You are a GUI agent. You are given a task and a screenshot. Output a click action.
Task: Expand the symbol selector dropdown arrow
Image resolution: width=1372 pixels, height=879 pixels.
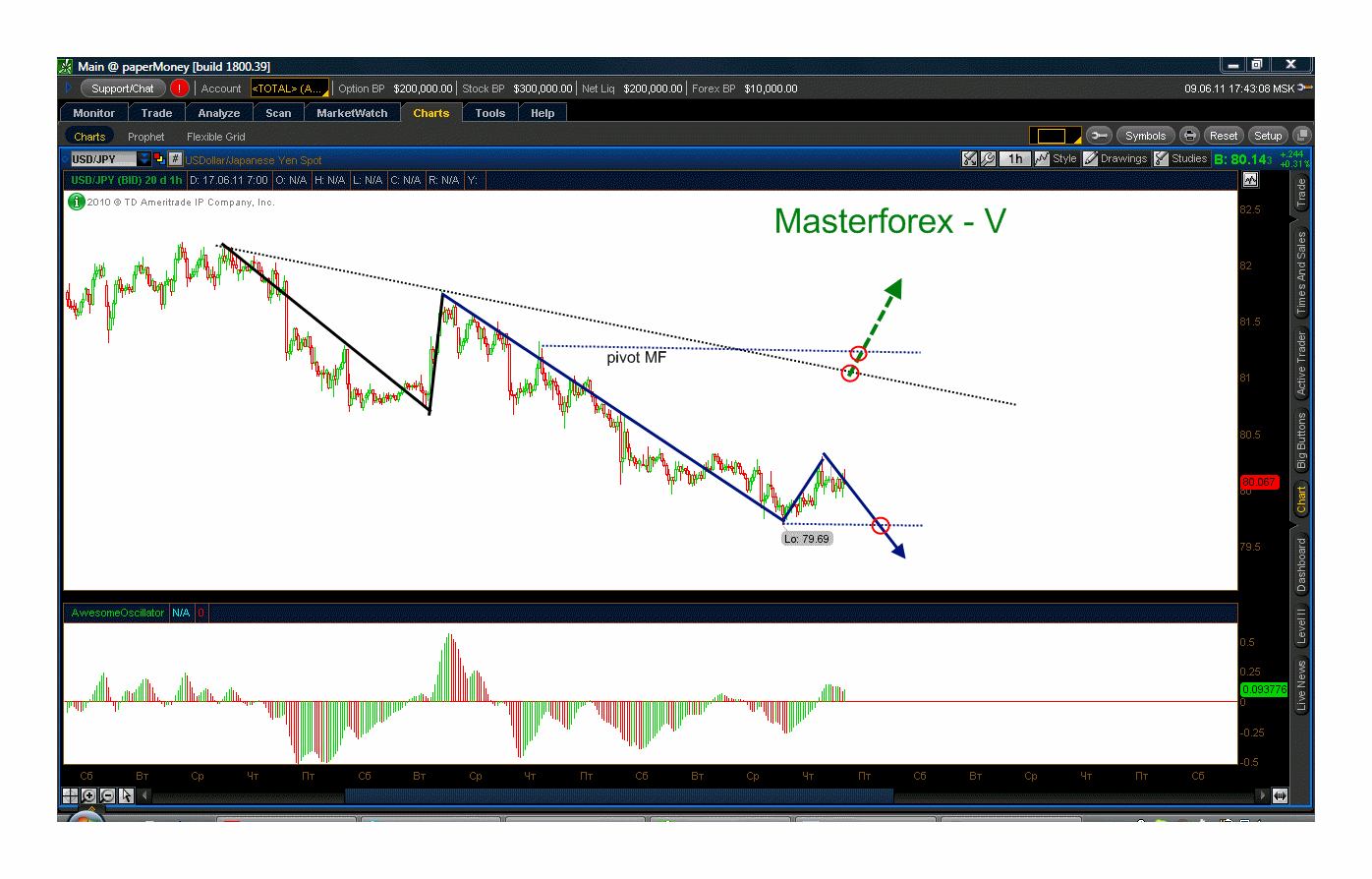click(x=144, y=159)
